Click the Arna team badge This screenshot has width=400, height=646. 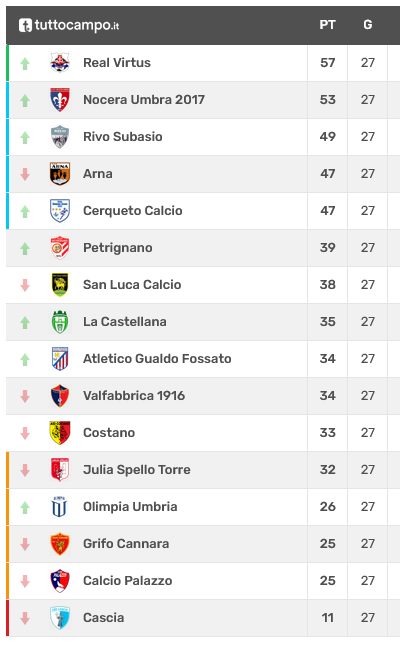coord(60,173)
